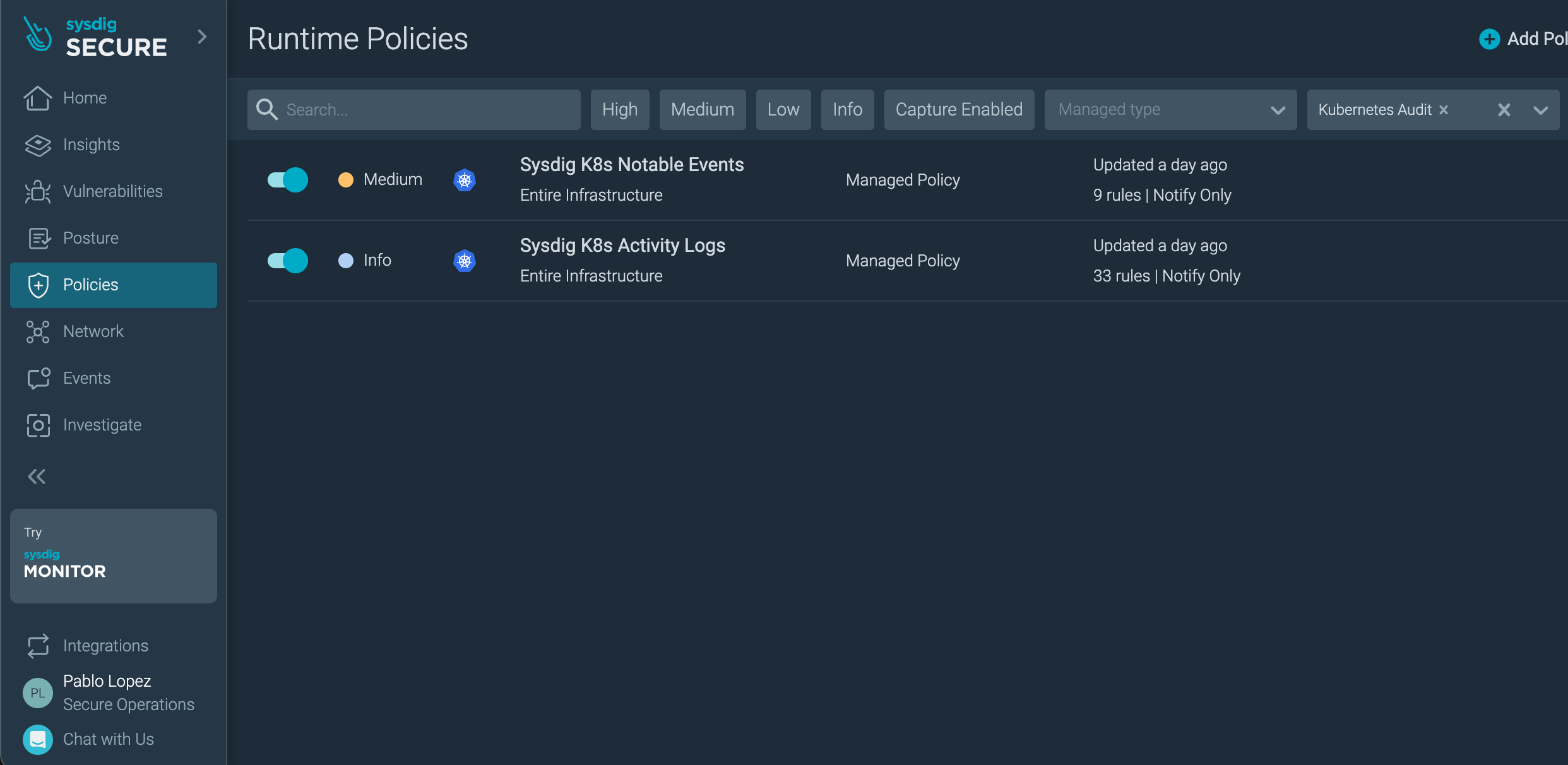Open the Home sidebar icon
The width and height of the screenshot is (1568, 765).
click(x=38, y=98)
